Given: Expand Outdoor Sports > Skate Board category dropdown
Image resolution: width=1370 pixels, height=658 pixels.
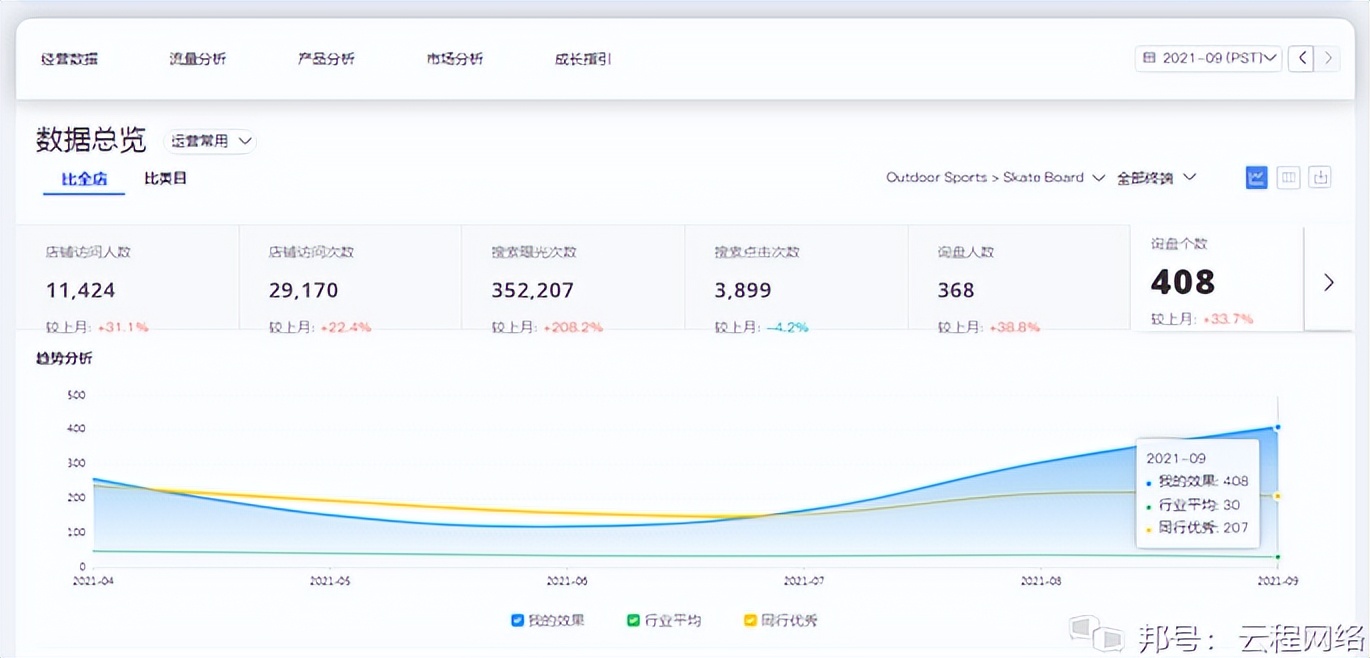Looking at the screenshot, I should (x=994, y=178).
